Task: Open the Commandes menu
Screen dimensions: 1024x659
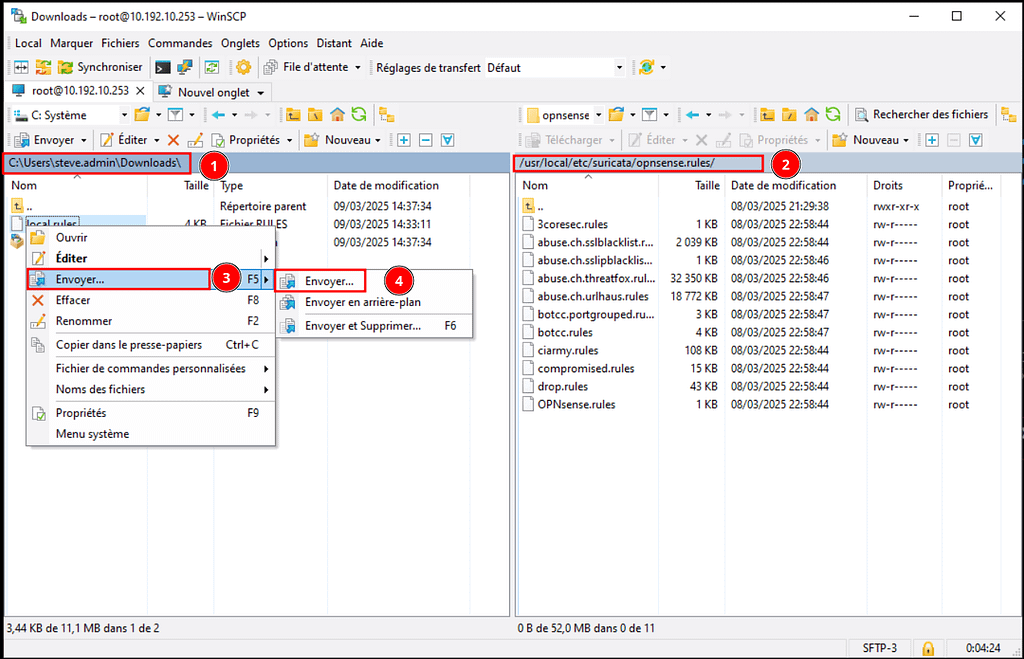Action: pos(180,43)
